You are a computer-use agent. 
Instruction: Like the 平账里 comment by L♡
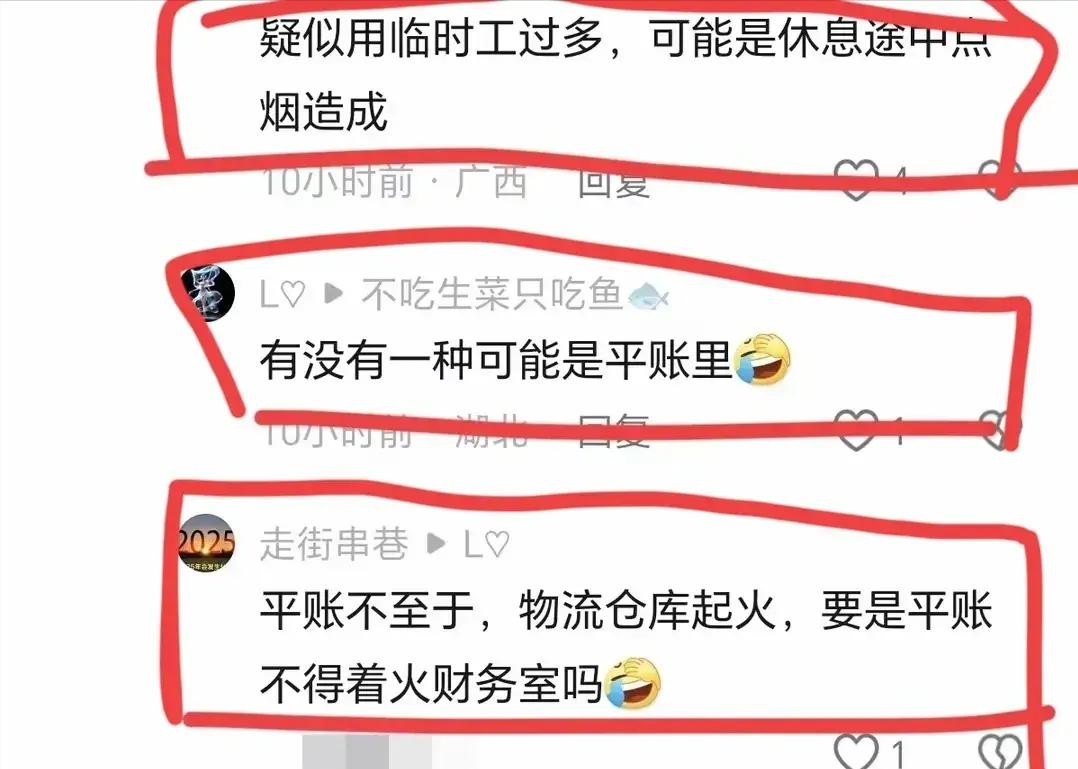click(855, 430)
